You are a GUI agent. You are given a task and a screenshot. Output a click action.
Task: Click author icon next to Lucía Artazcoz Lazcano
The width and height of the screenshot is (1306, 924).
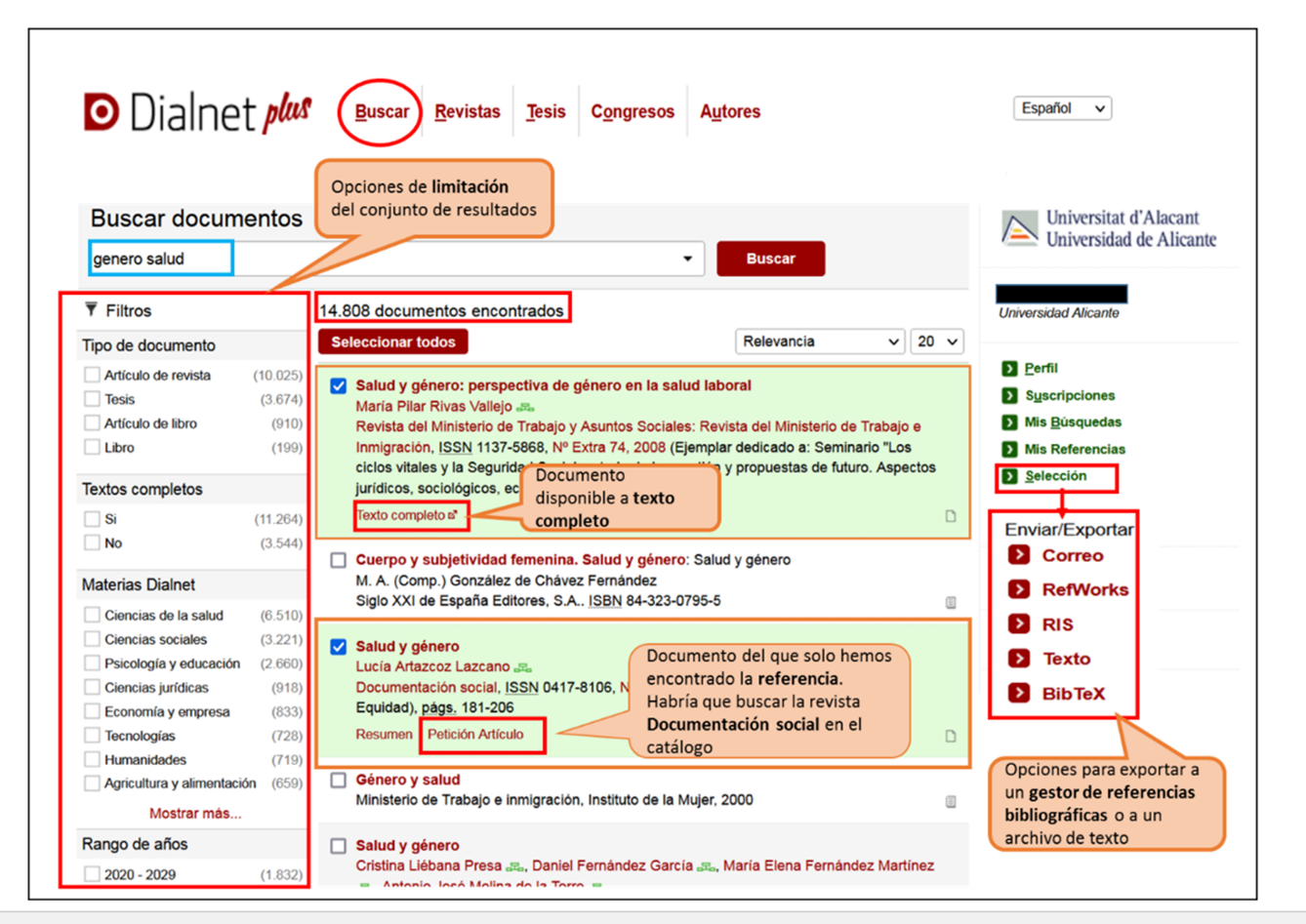pos(523,667)
